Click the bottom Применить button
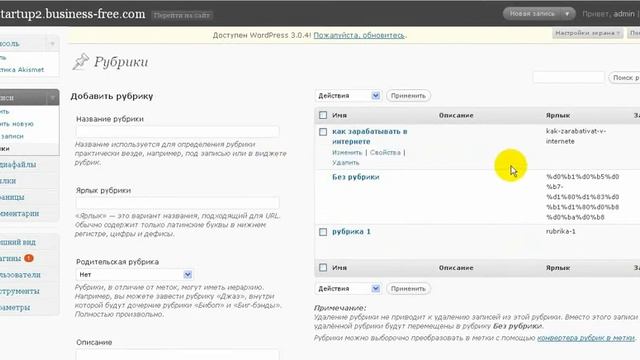Viewport: 640px width, 360px height. (x=408, y=289)
